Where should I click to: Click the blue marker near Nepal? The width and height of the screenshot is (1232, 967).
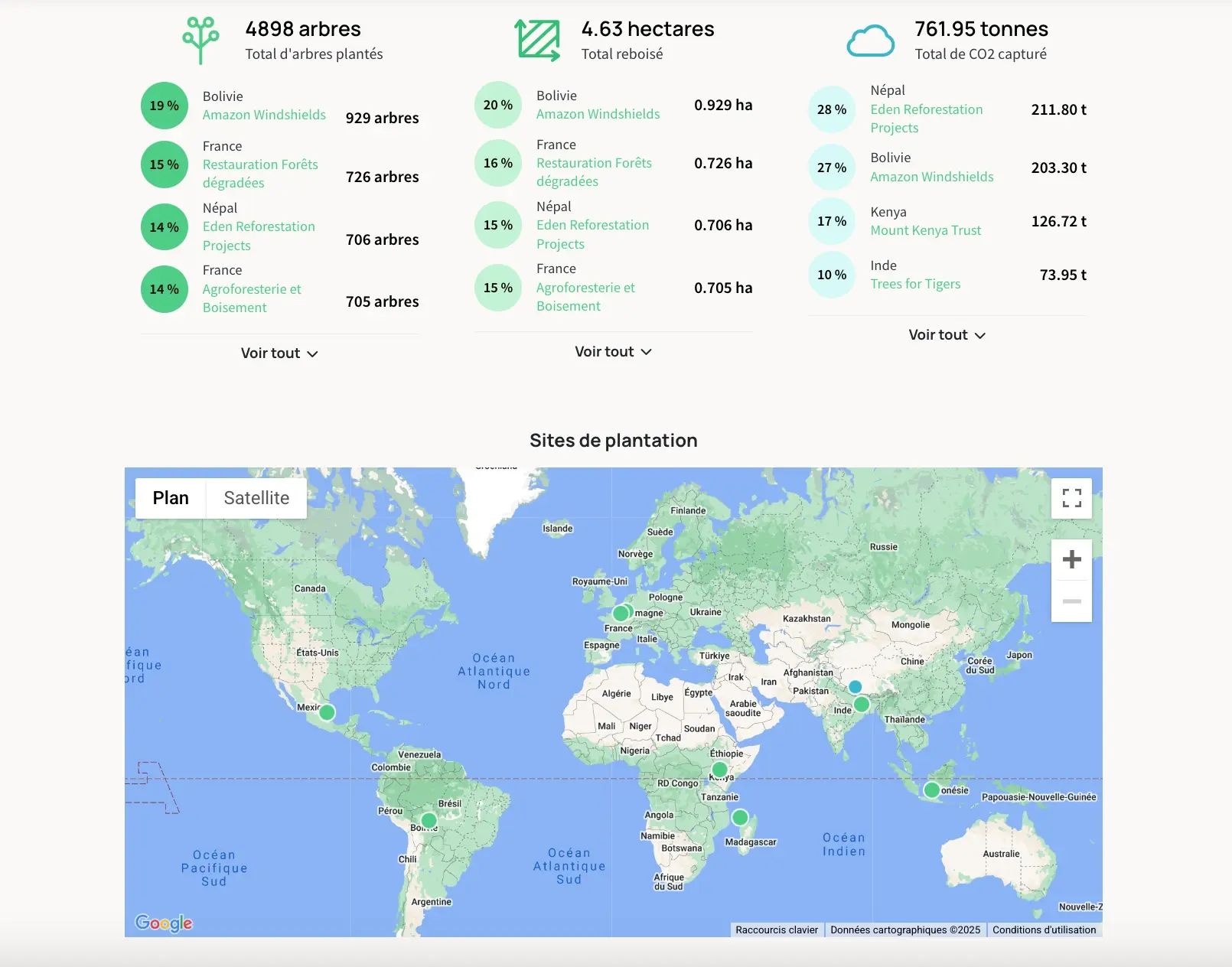coord(855,687)
